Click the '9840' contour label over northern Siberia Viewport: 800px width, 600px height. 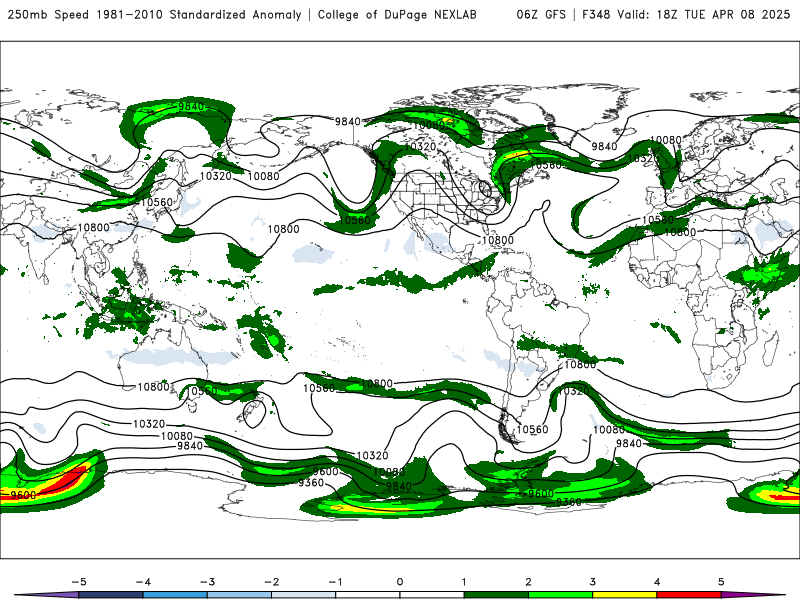tap(191, 107)
